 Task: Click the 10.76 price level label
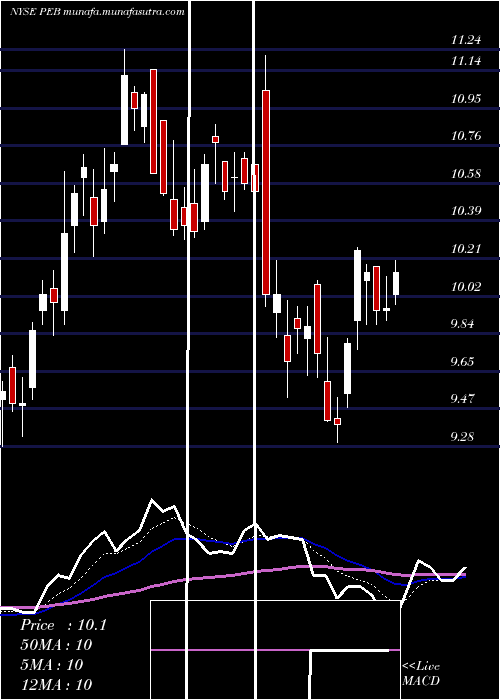coord(466,136)
